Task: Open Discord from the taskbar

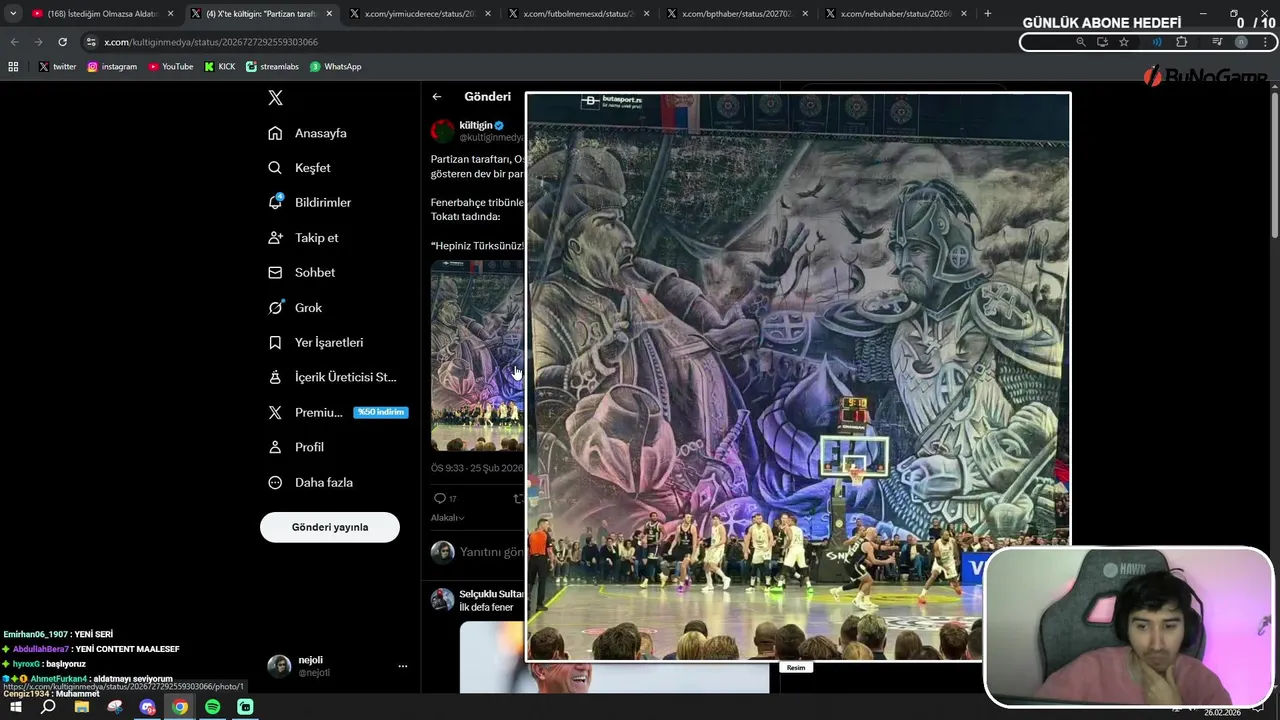Action: [148, 707]
